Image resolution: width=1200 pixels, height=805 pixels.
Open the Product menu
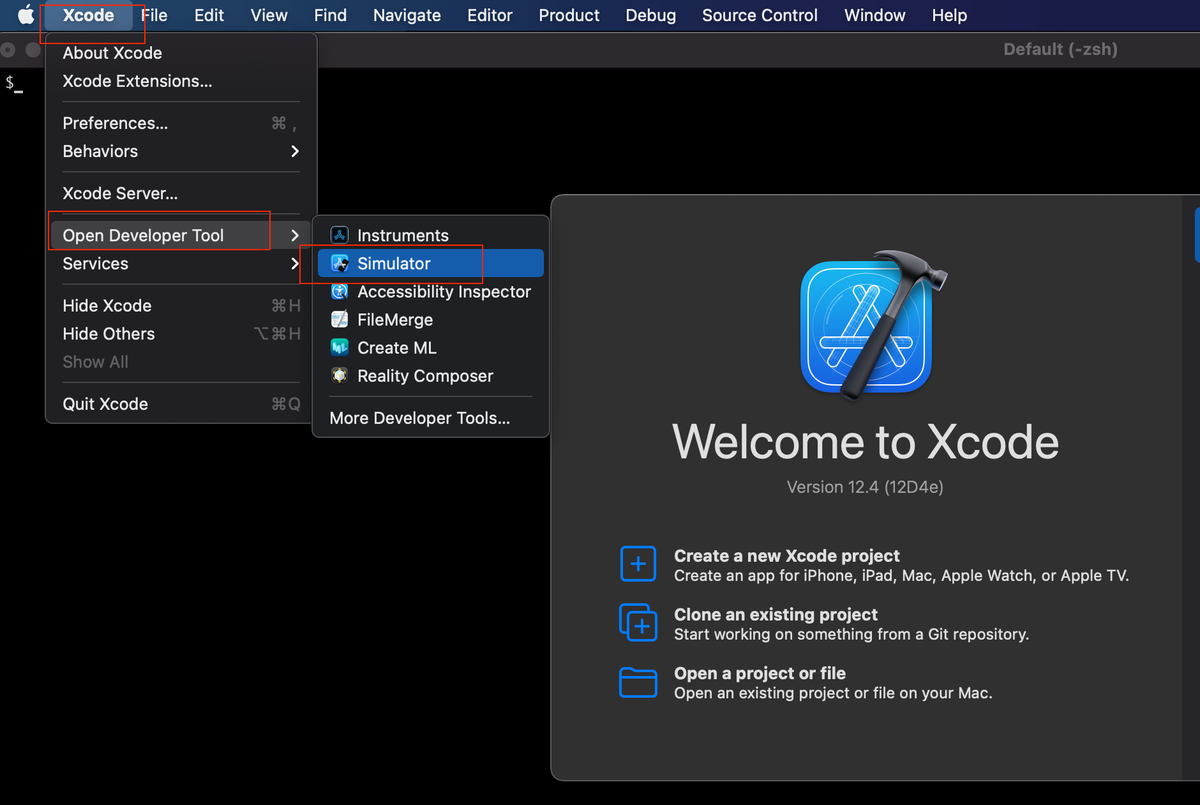tap(568, 15)
